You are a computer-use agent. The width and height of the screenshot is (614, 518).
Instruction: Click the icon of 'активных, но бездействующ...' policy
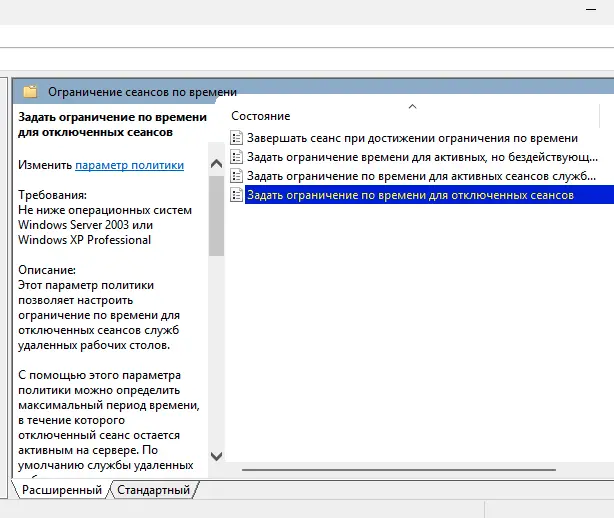click(236, 157)
